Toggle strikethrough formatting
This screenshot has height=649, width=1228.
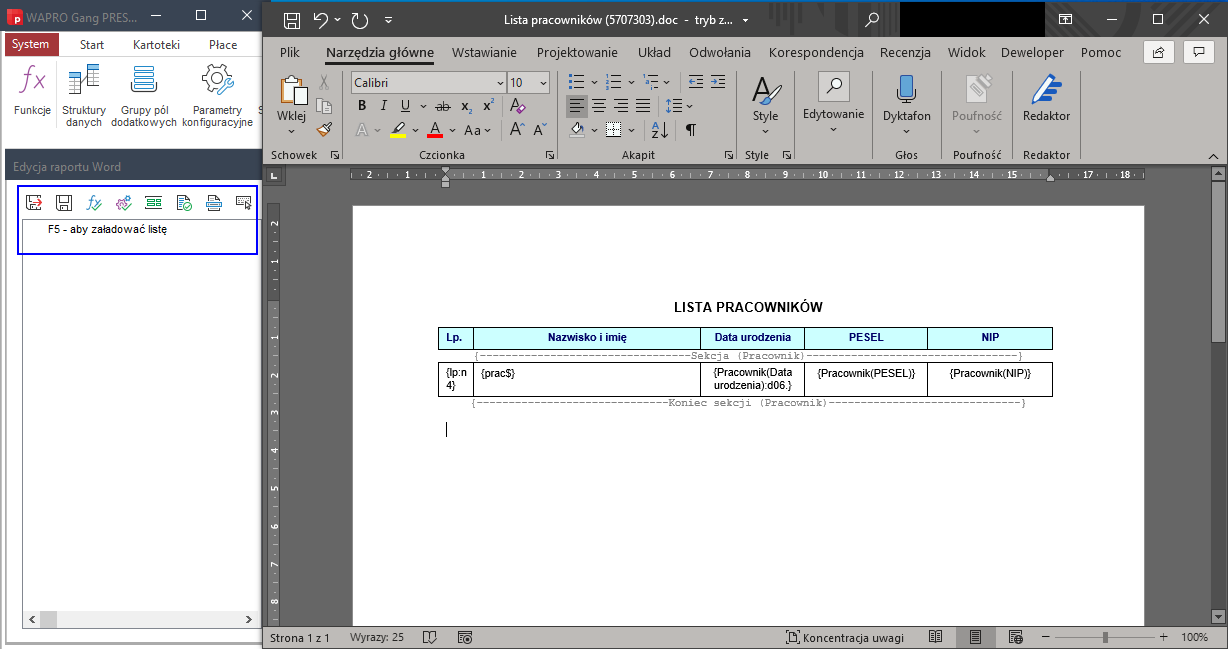(x=442, y=106)
